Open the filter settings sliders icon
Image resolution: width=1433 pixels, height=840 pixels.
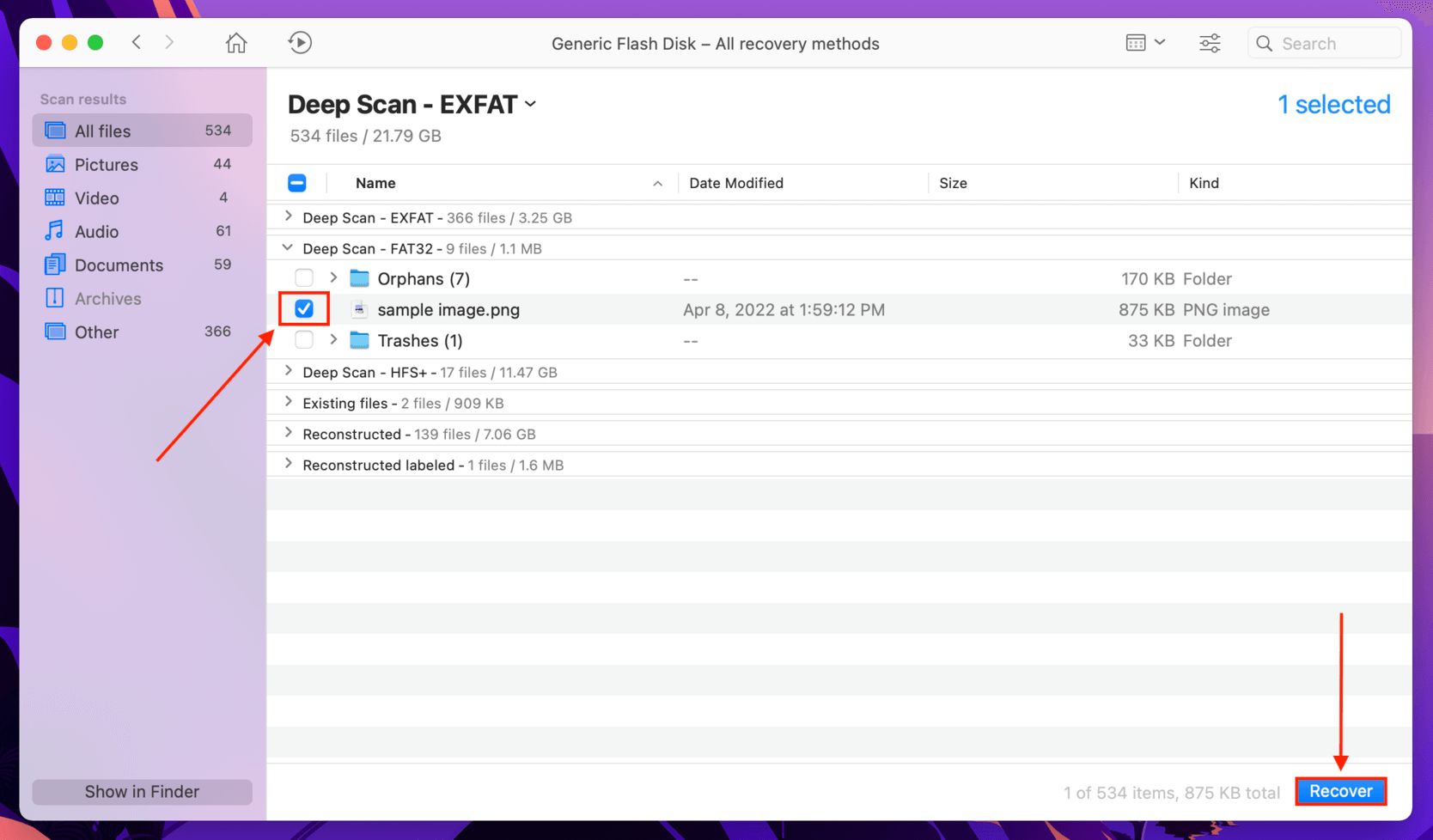tap(1210, 43)
